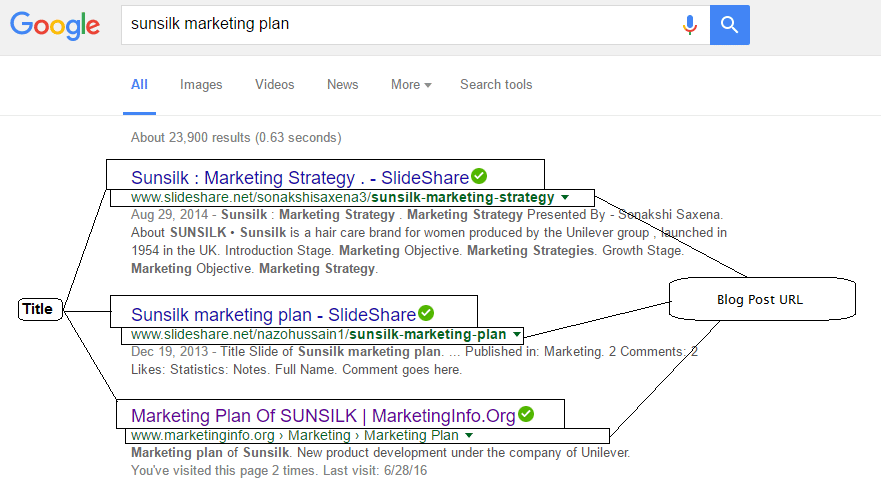Click green checkmark beside Sunsilk marketing plan
The width and height of the screenshot is (881, 493).
[426, 313]
